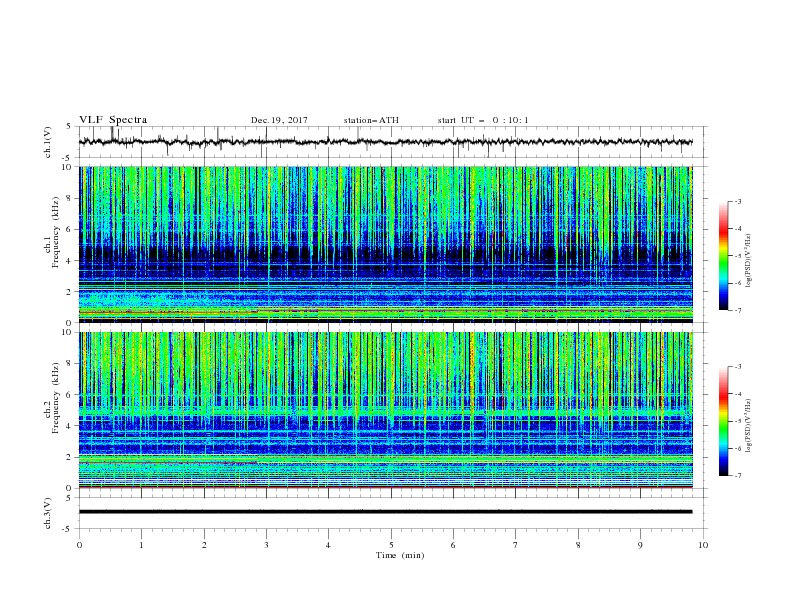Click the ch.2 spectrogram color scale bar
Viewport: 792px width, 612px height.
(724, 421)
